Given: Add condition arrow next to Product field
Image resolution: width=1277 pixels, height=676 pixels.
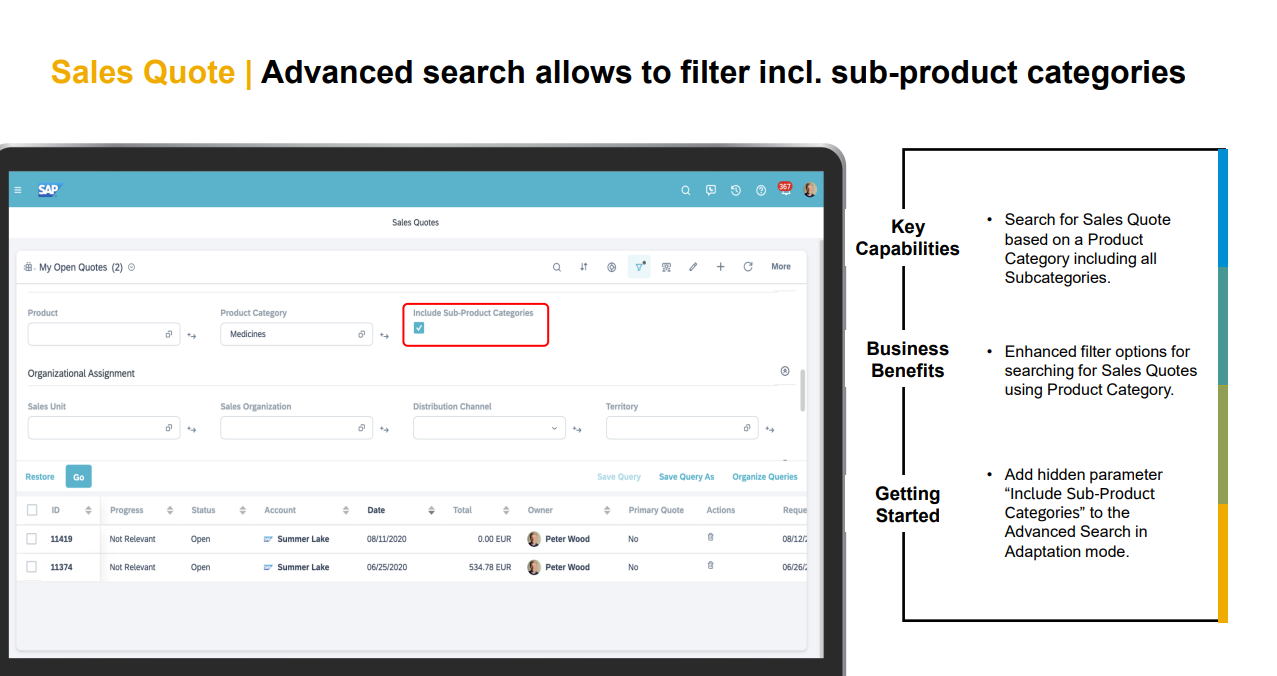Looking at the screenshot, I should click(192, 336).
